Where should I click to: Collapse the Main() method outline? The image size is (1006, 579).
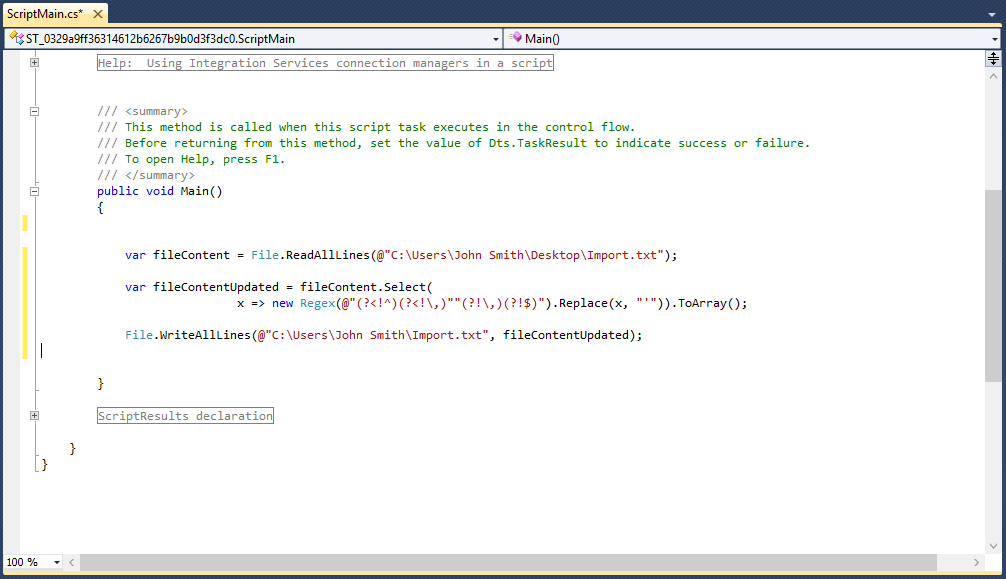pos(35,191)
